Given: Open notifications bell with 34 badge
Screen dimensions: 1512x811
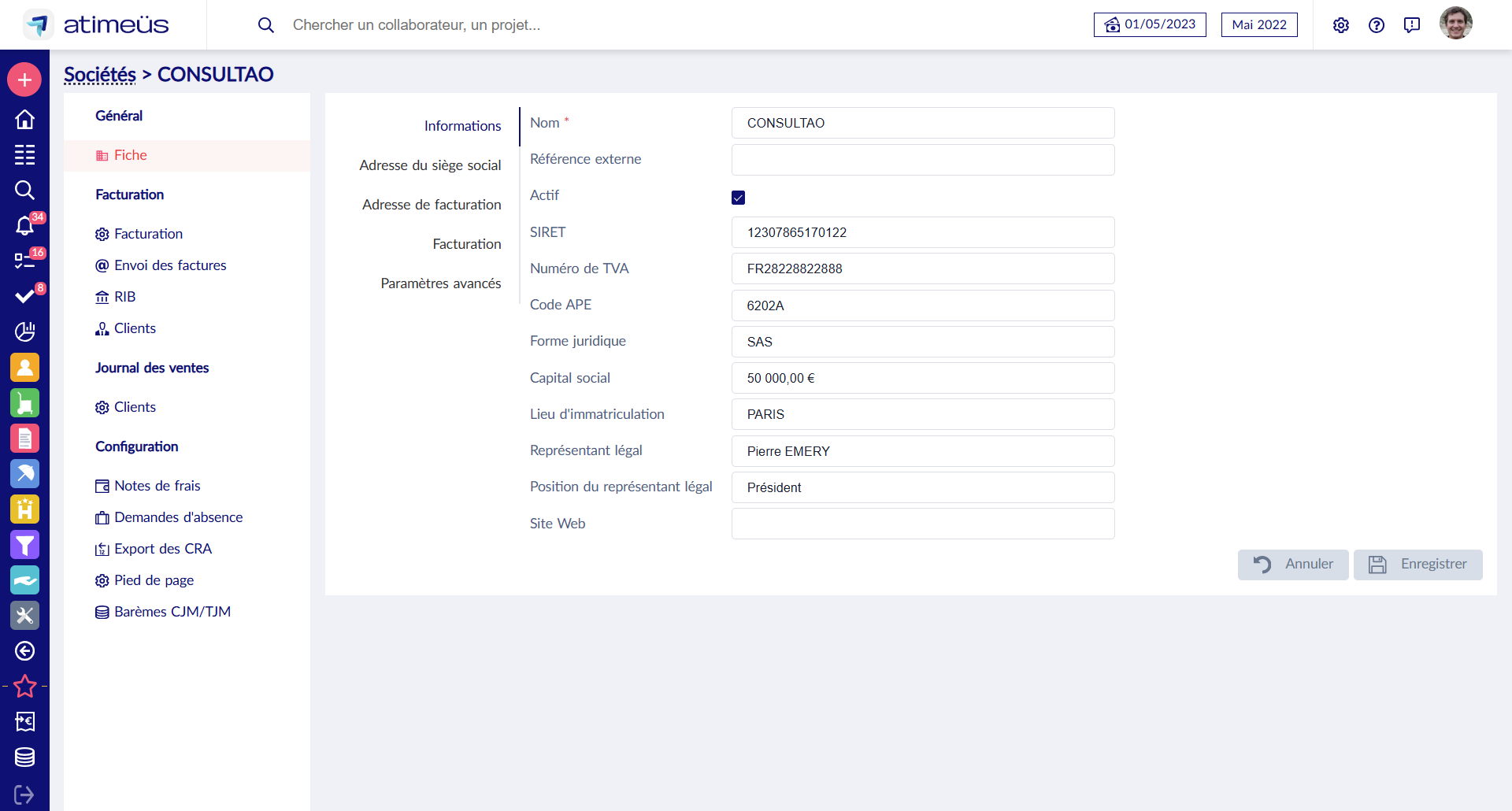Looking at the screenshot, I should pyautogui.click(x=24, y=226).
